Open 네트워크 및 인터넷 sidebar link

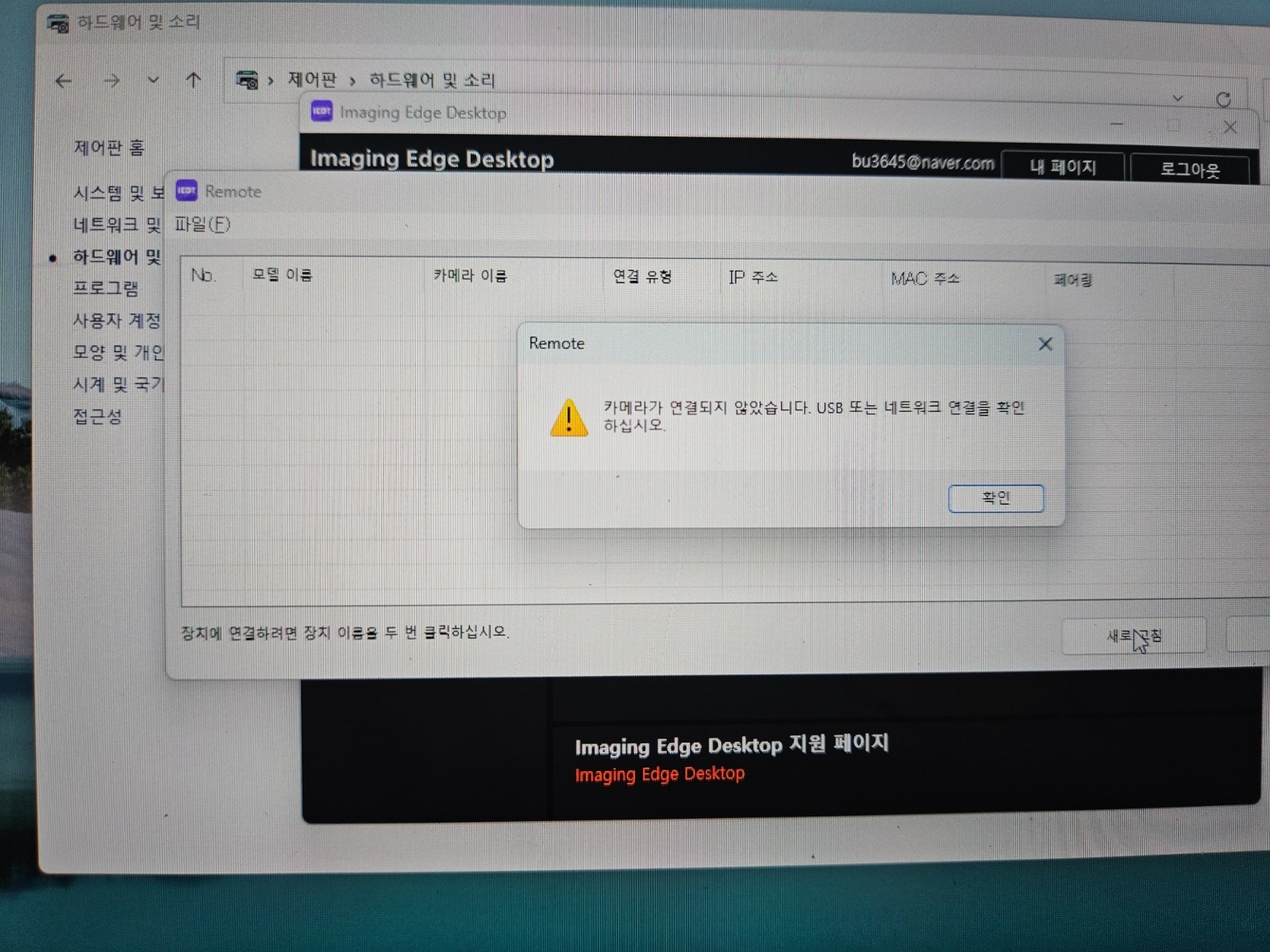point(117,225)
